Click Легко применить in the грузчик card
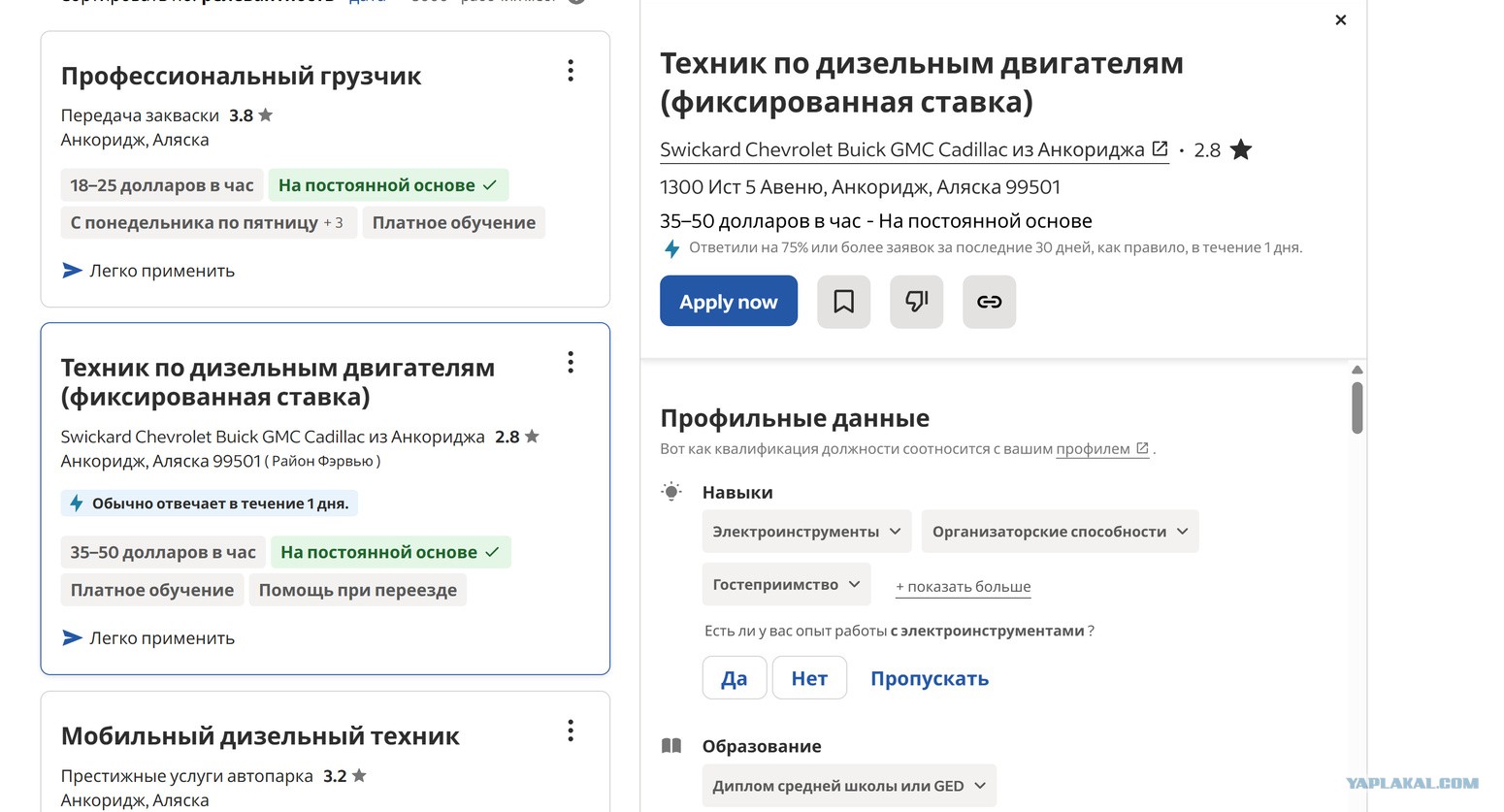 pos(148,271)
